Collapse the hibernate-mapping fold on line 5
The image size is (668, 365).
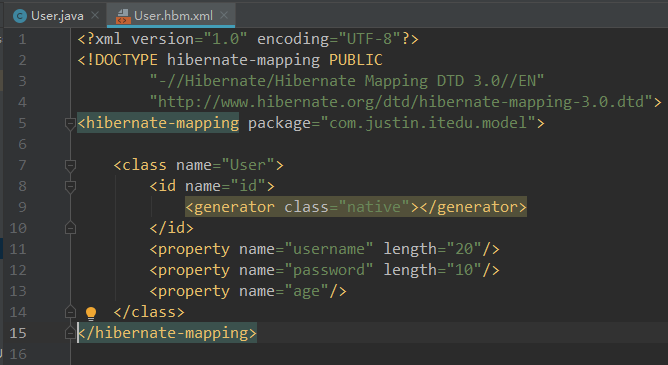pos(70,124)
